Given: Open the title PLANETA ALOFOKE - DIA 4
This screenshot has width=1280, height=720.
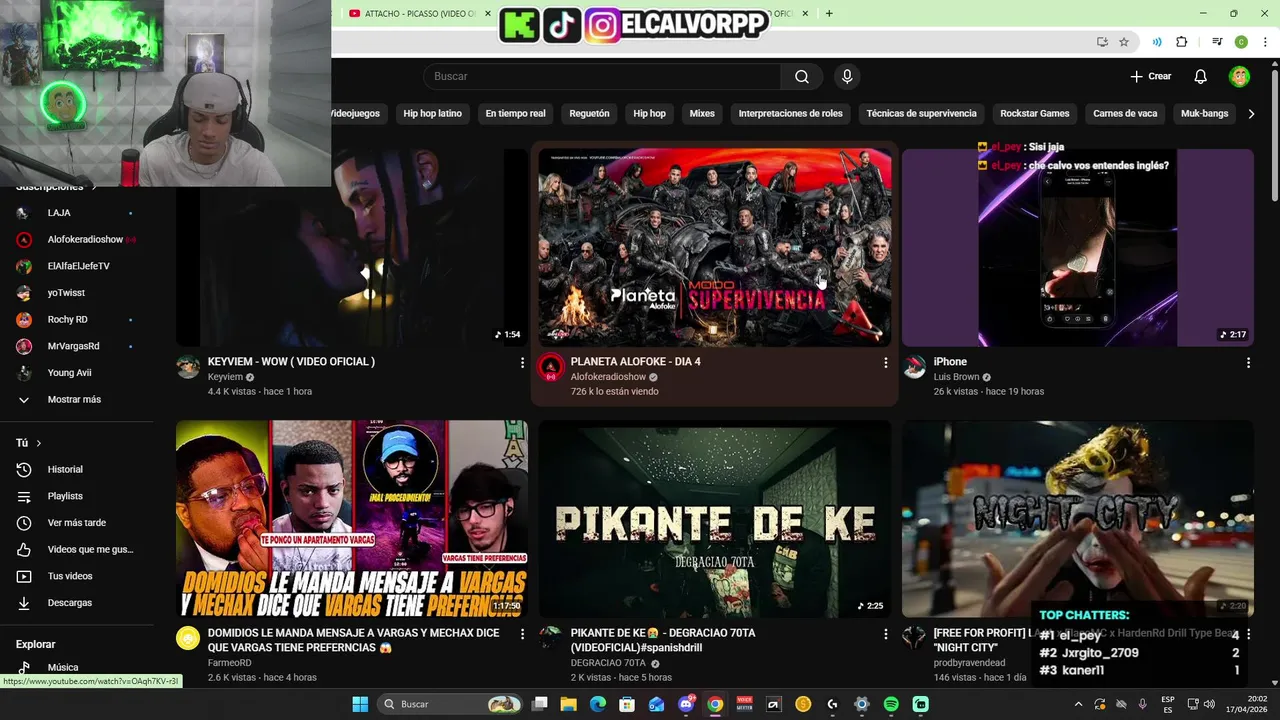Looking at the screenshot, I should tap(635, 362).
